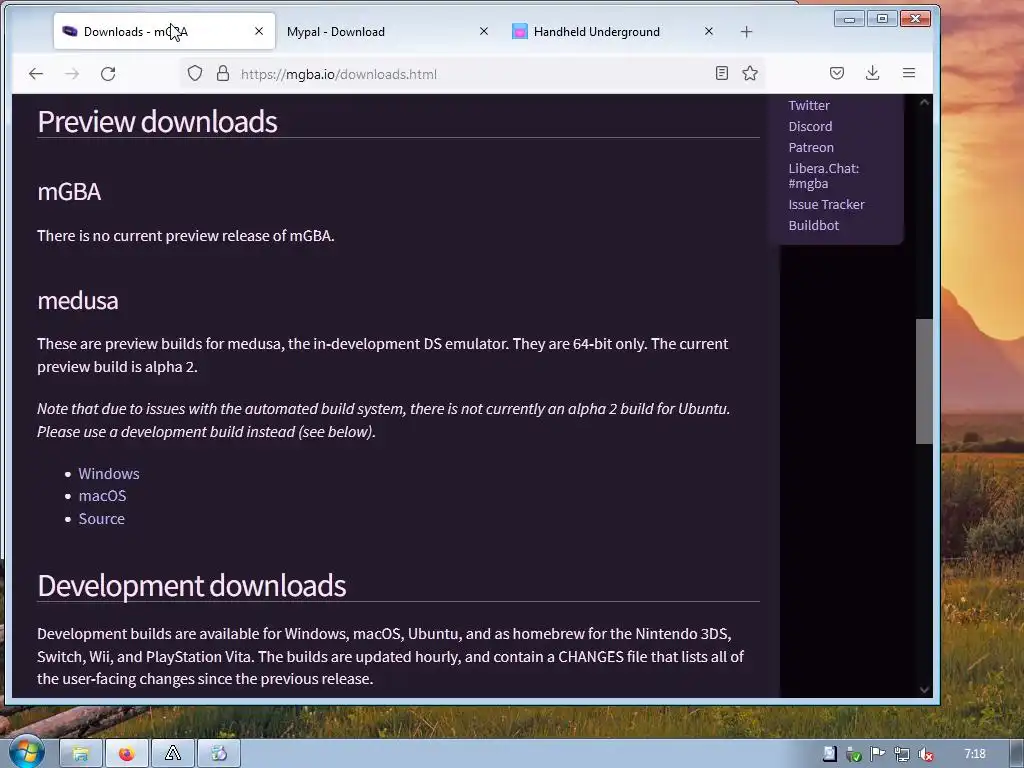This screenshot has width=1024, height=768.
Task: Click the forward navigation arrow
Action: point(72,74)
